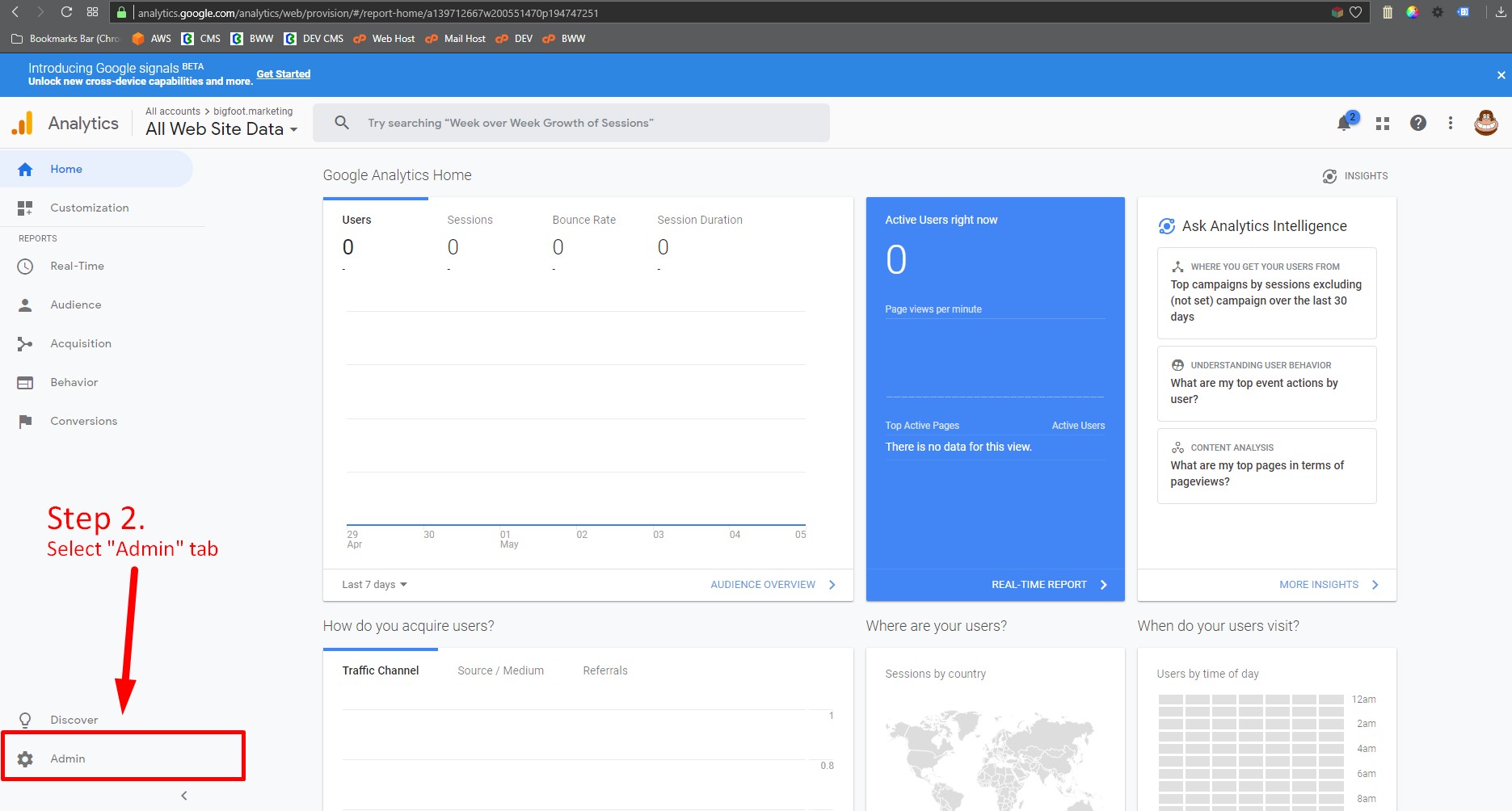Open the Insights panel icon
1512x811 pixels.
(1330, 175)
